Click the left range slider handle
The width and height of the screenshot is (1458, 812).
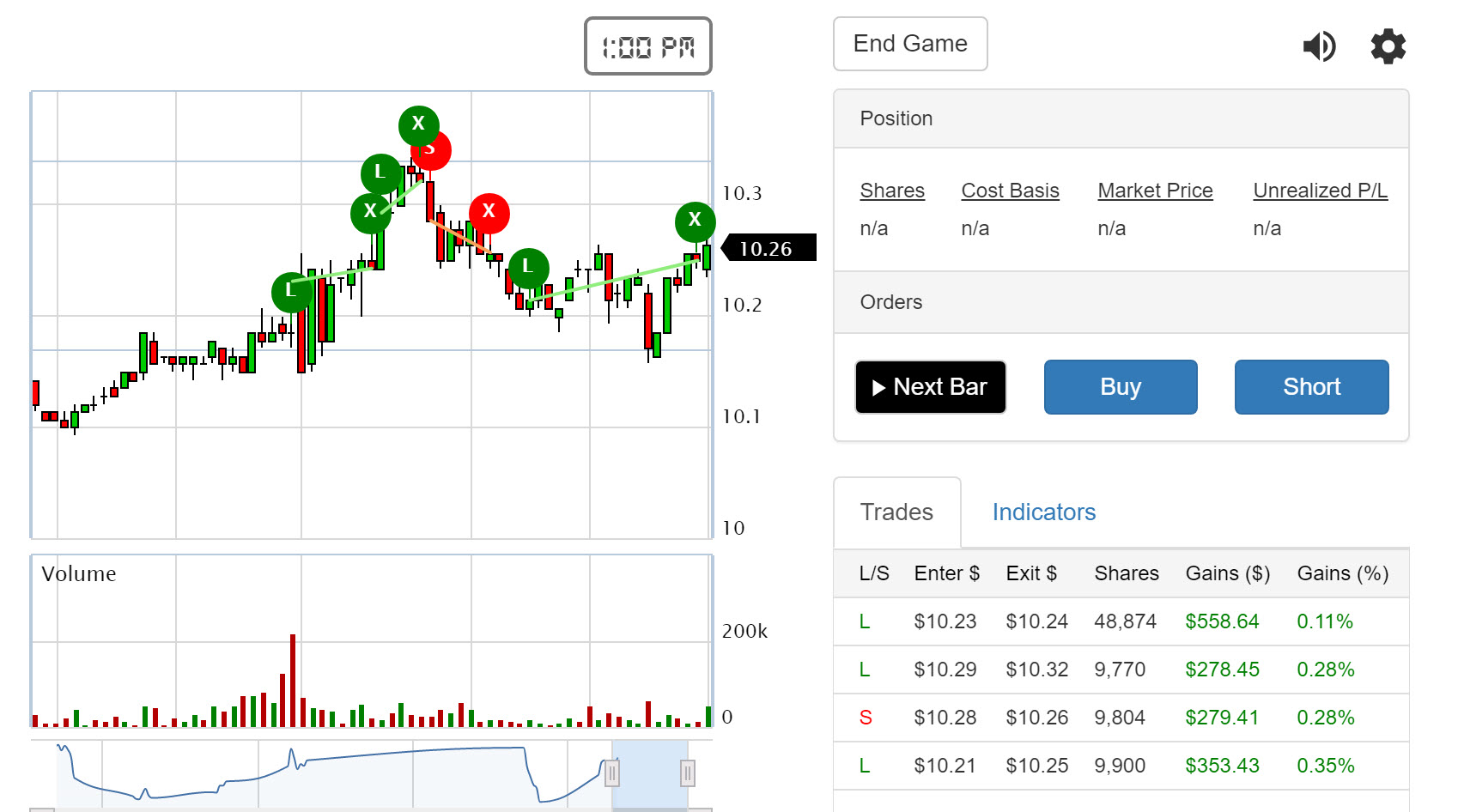(x=612, y=773)
